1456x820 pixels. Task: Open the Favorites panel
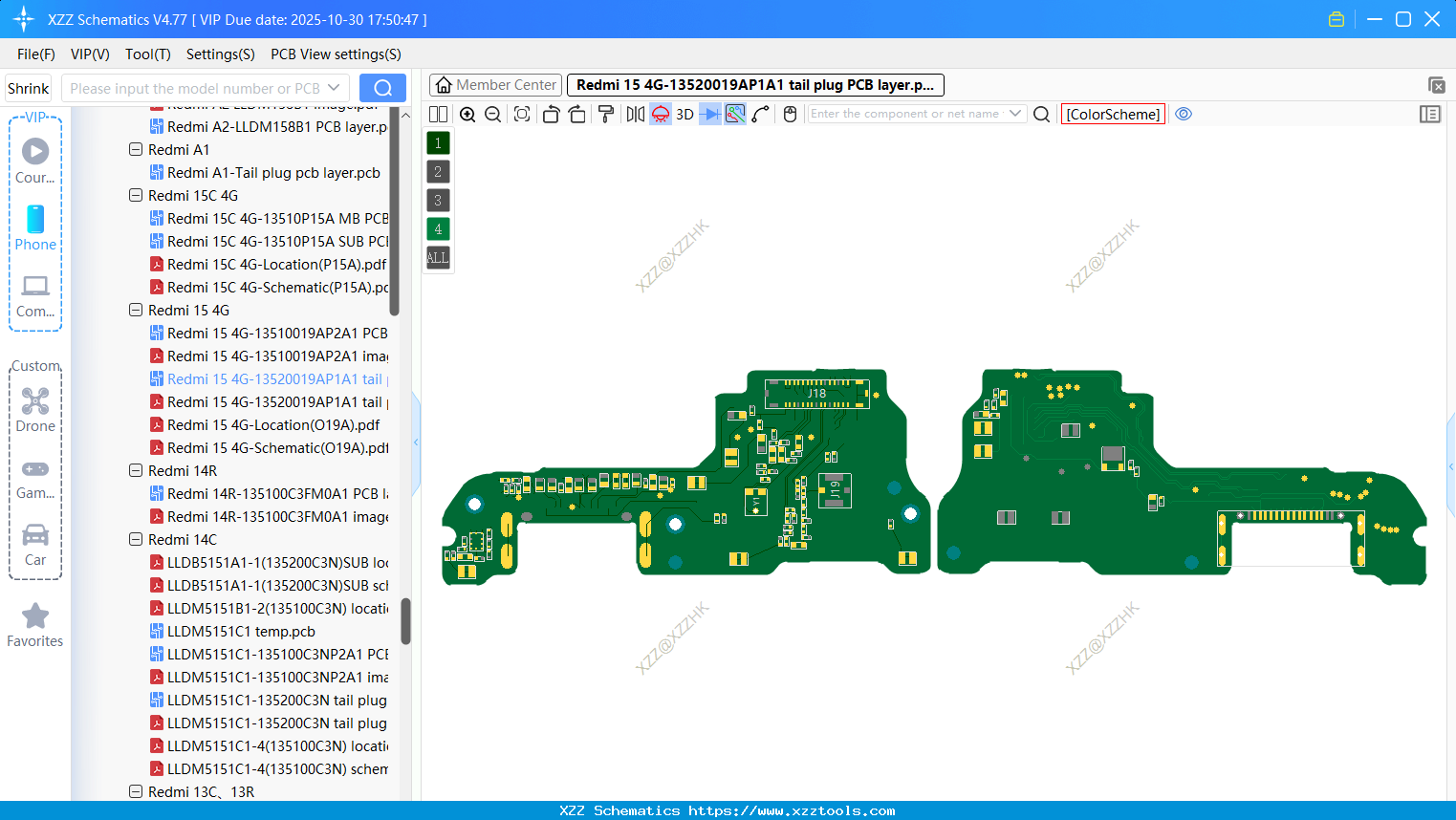34,626
